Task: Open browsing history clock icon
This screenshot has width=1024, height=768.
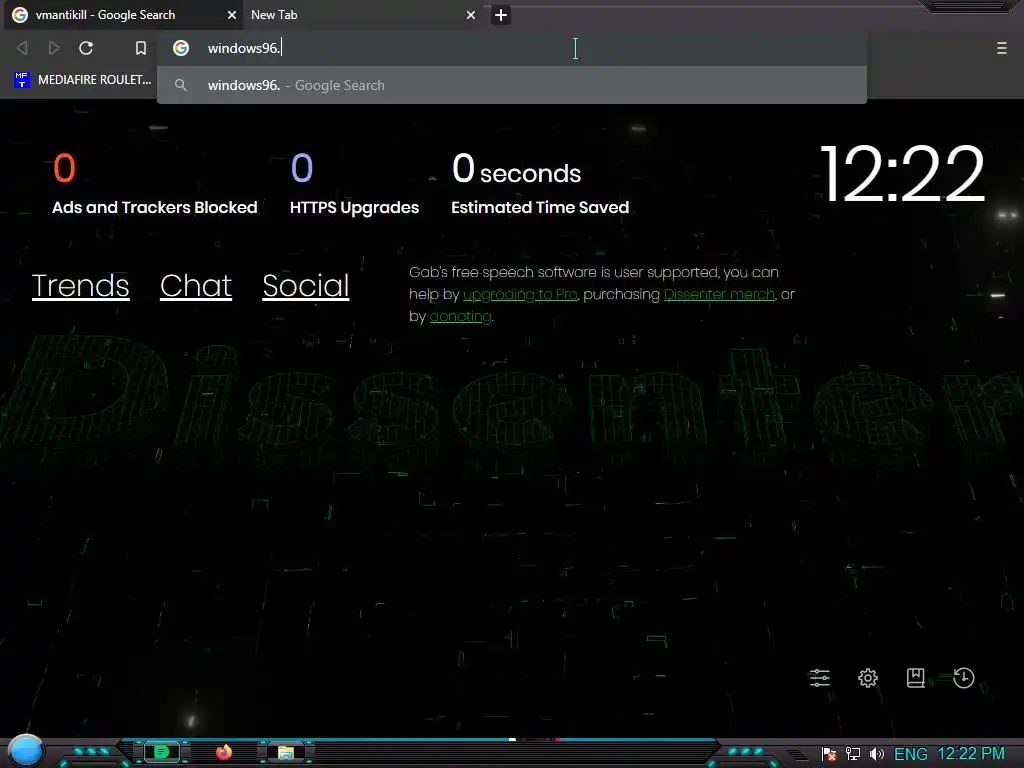Action: click(963, 678)
